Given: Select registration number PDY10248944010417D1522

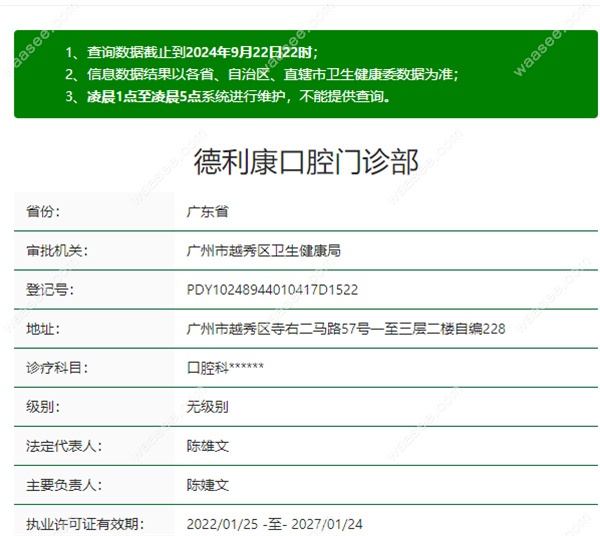Looking at the screenshot, I should click(272, 290).
